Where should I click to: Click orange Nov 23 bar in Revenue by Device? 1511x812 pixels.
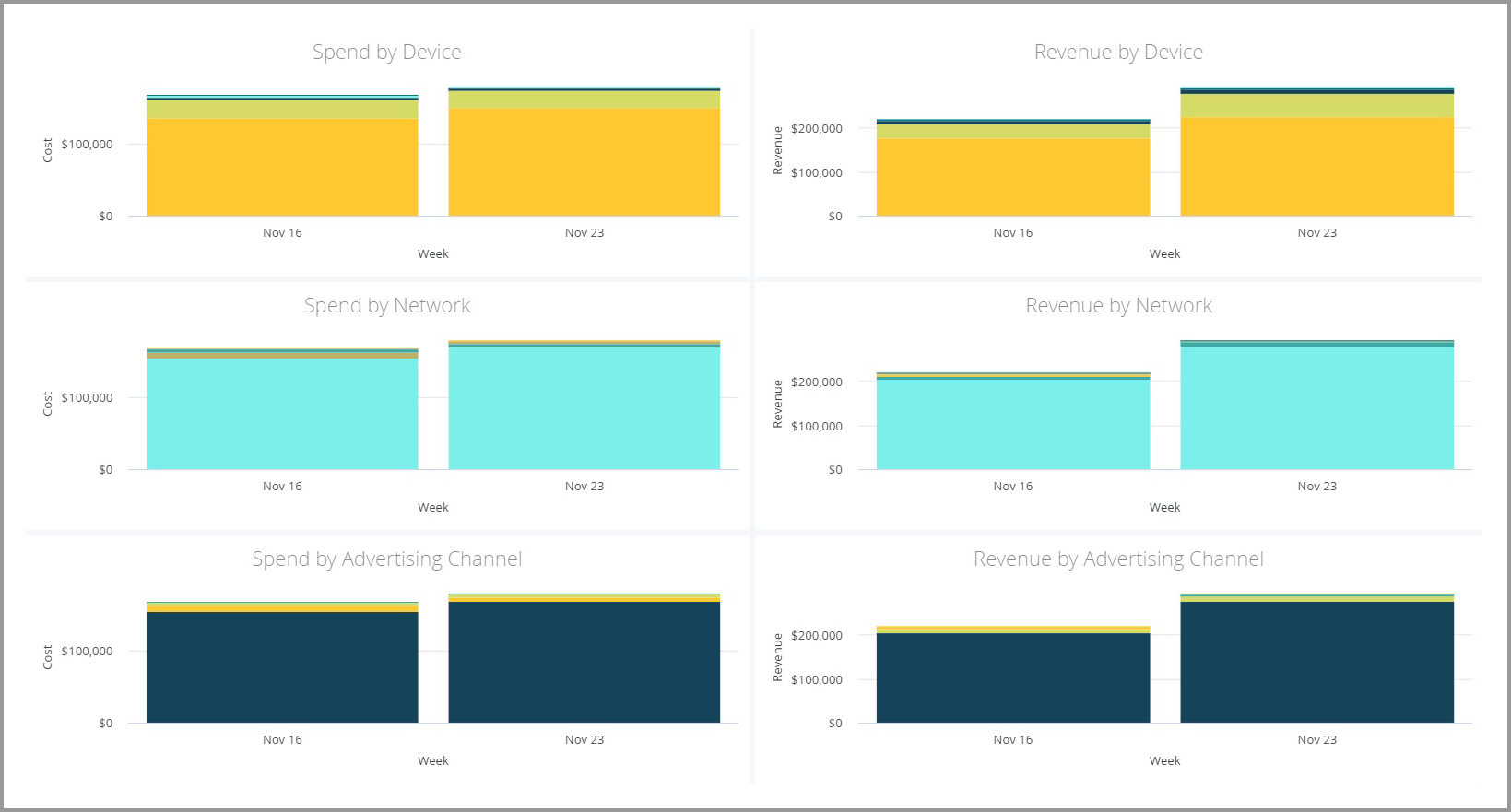[1316, 167]
